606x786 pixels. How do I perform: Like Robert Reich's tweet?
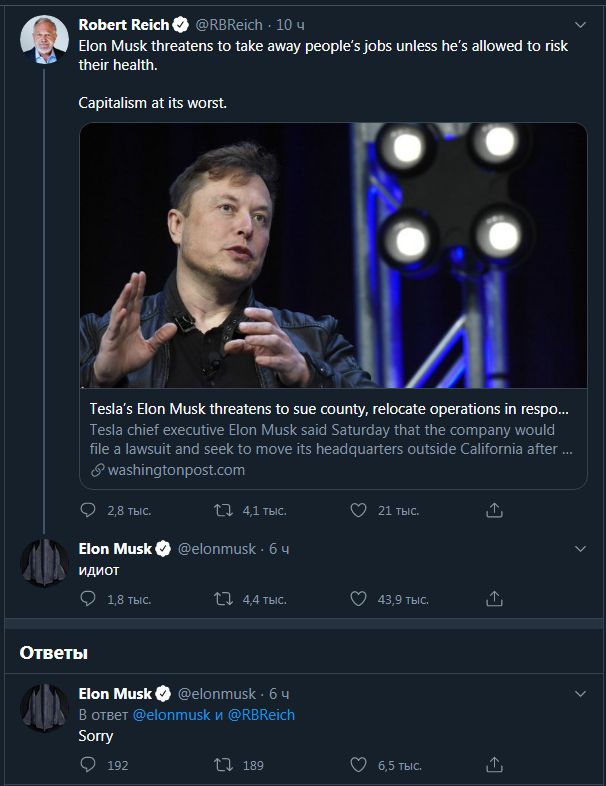[x=359, y=510]
